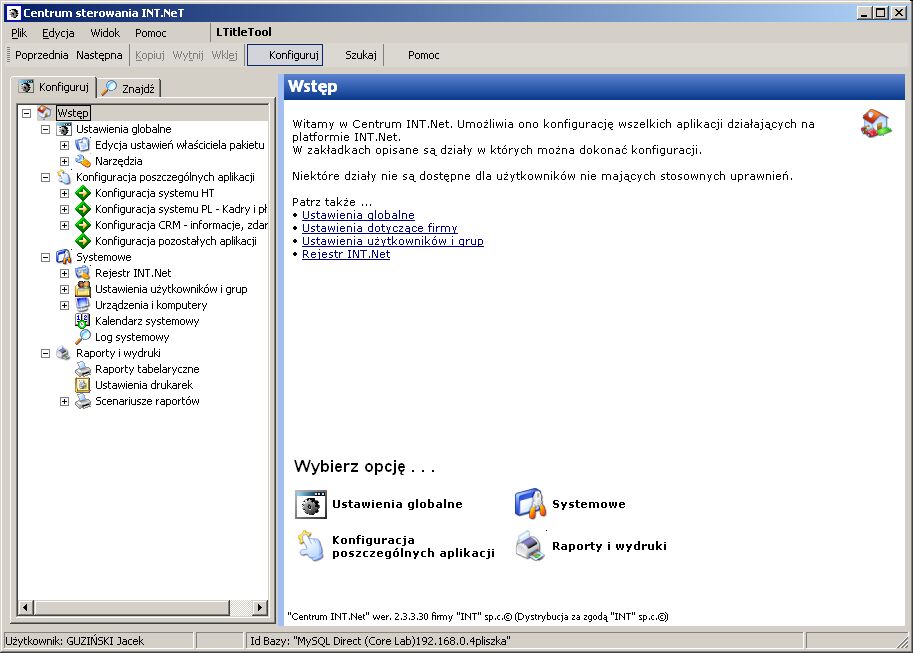Expand the Scenariusze raportów node
The image size is (913, 653).
(x=65, y=401)
